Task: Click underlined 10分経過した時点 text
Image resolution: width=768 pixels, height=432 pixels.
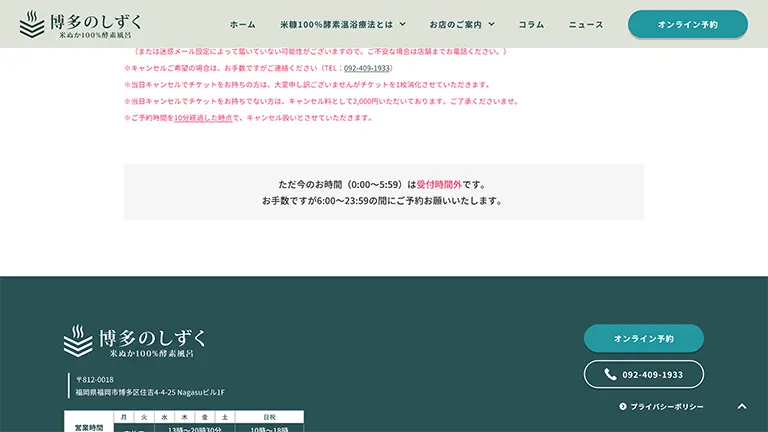Action: [203, 118]
